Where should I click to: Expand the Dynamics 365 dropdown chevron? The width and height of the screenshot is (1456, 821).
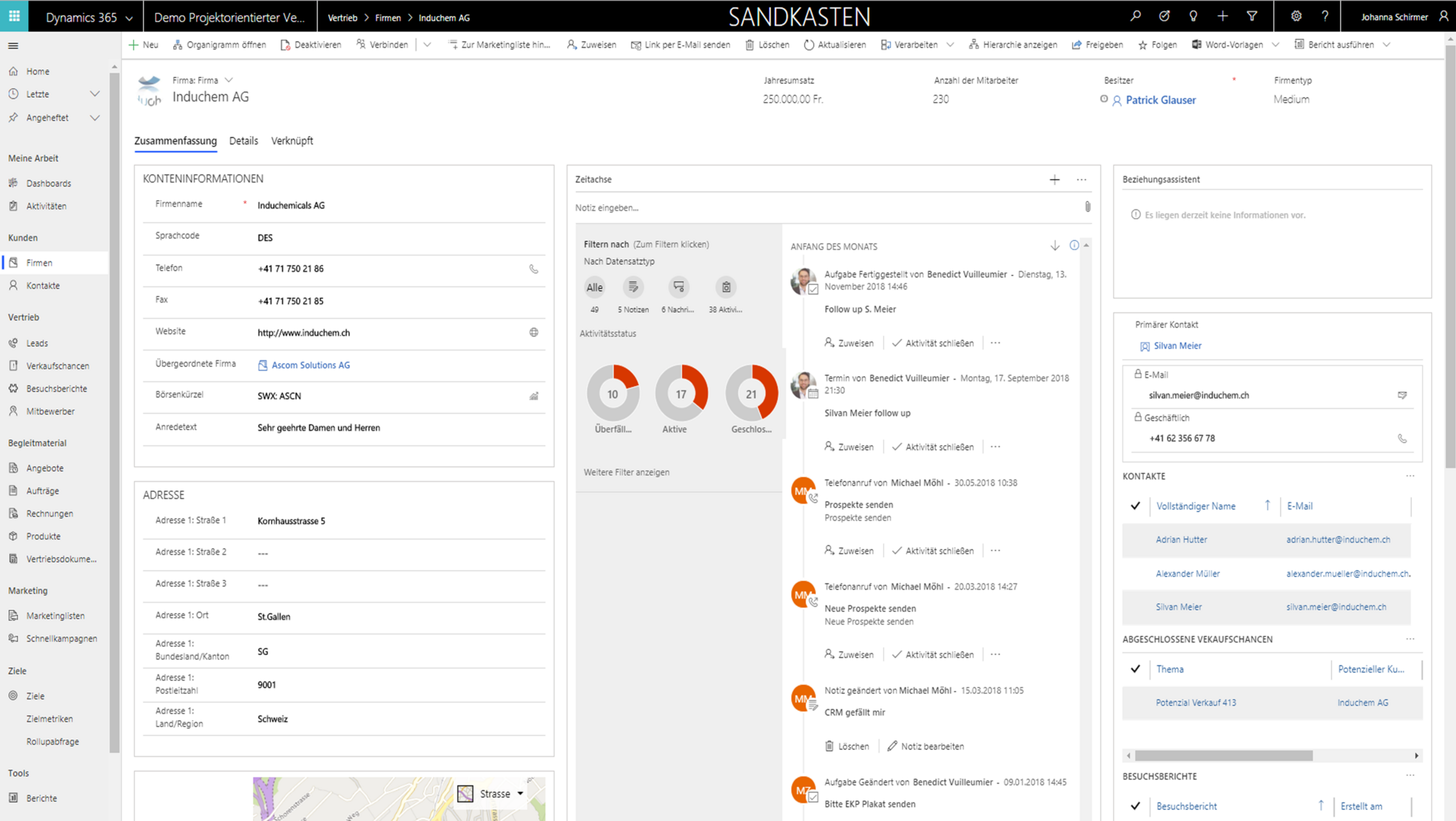(x=129, y=18)
